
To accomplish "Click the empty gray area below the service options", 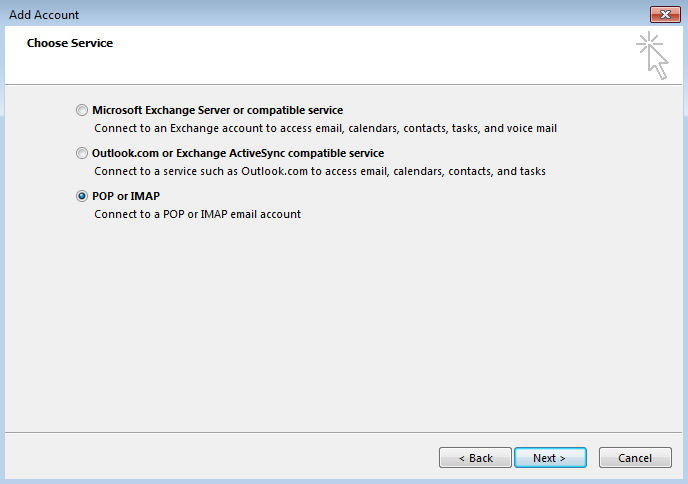I will click(344, 327).
